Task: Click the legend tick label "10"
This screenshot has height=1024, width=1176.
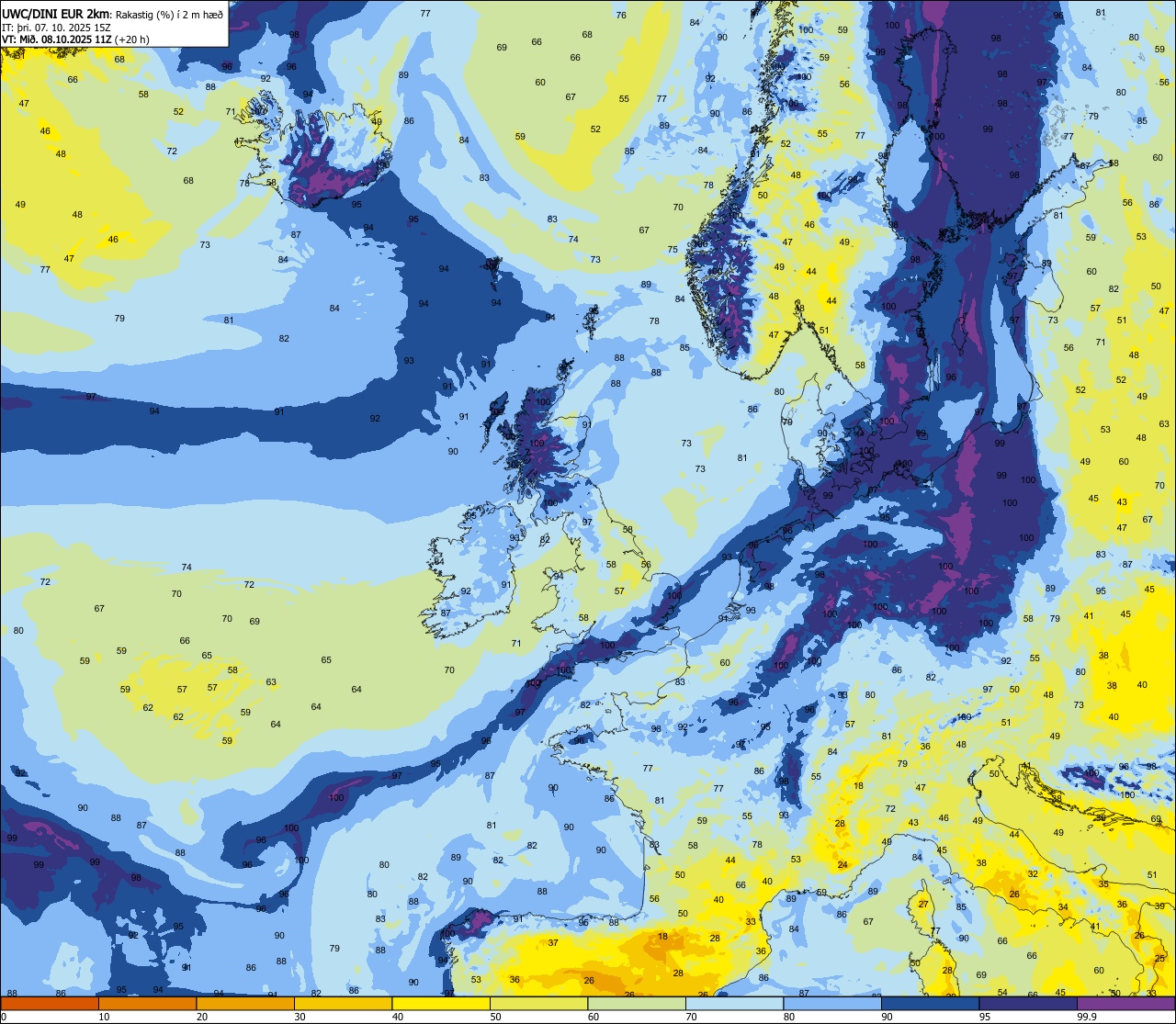Action: (104, 1017)
